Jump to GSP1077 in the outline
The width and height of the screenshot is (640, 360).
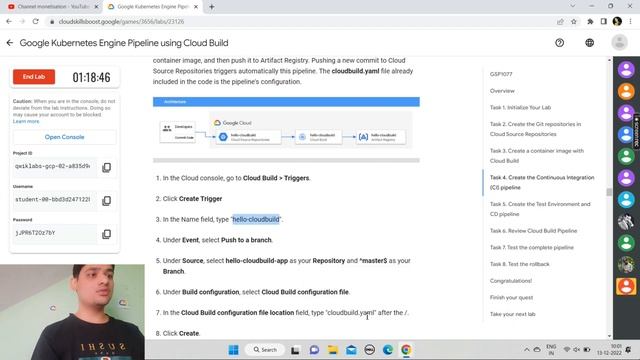click(501, 74)
